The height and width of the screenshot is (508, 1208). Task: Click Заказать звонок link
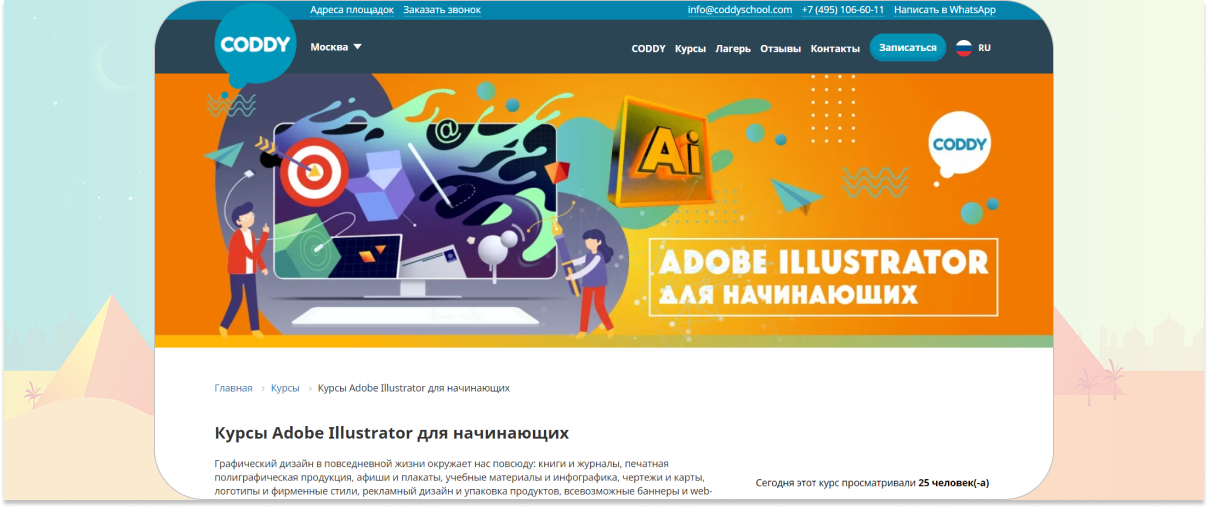(x=442, y=10)
